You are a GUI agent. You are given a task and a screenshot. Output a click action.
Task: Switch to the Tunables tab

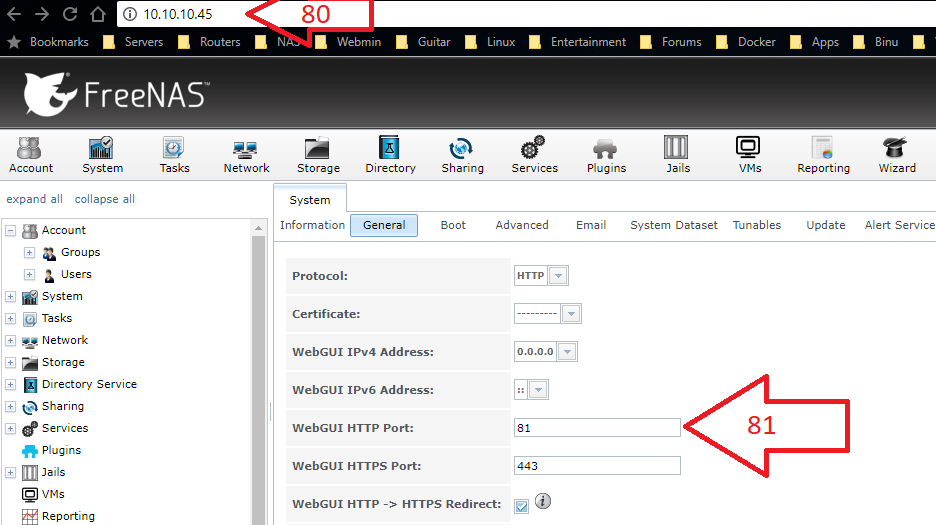coord(757,225)
